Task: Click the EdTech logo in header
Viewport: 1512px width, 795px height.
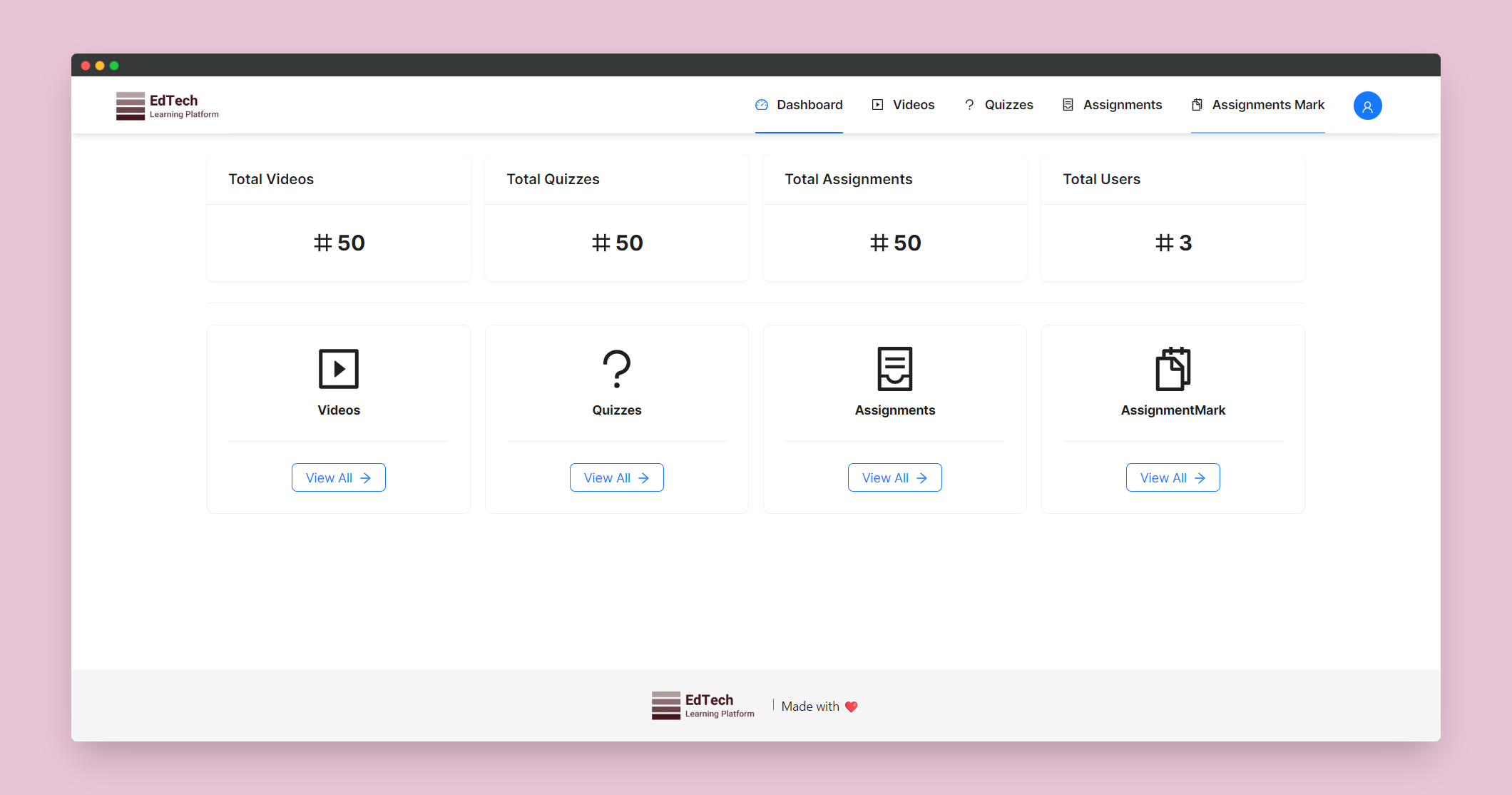Action: click(168, 106)
